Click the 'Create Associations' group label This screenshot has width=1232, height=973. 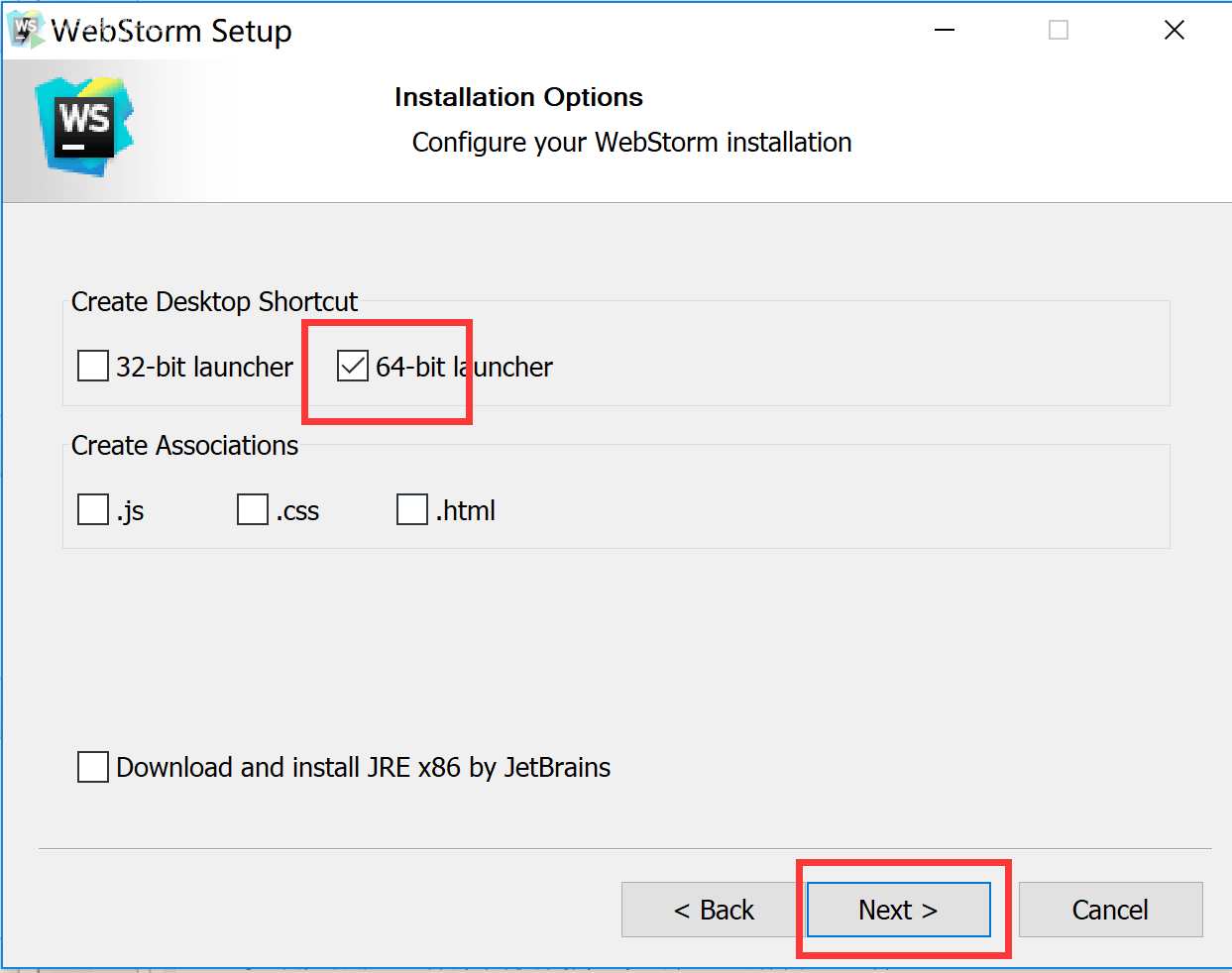pyautogui.click(x=184, y=446)
